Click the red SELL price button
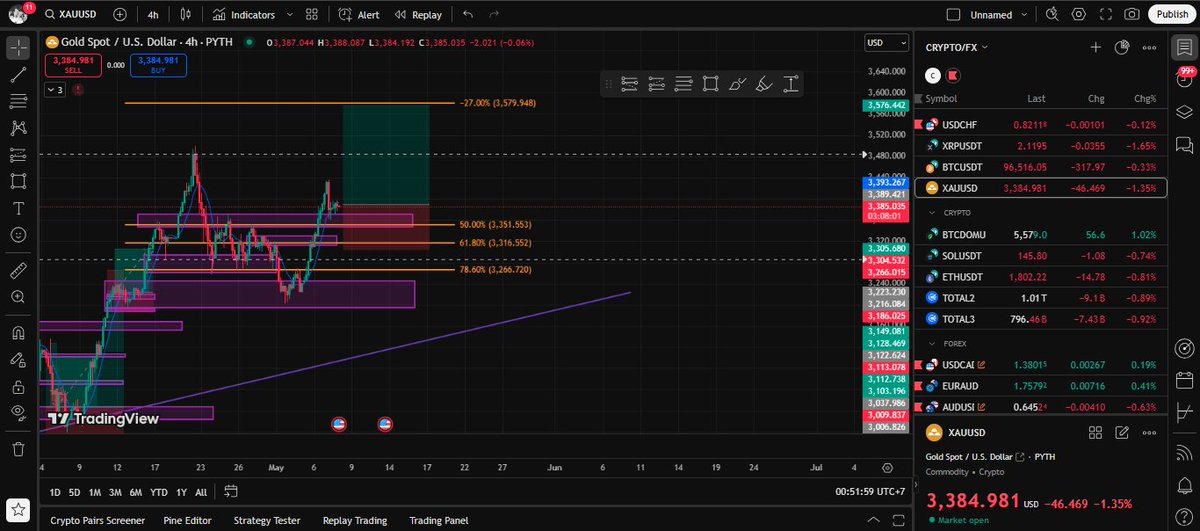Screen dimensions: 1200x531 (71, 65)
